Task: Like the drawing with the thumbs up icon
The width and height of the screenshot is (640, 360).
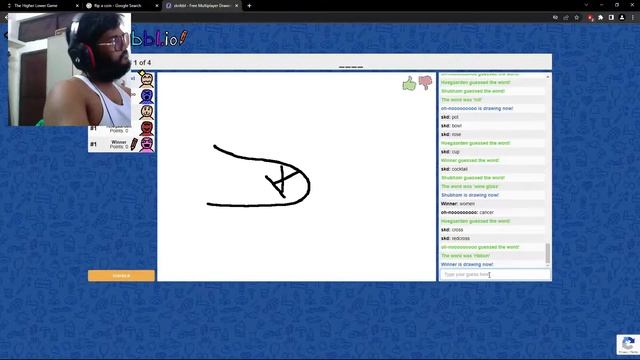Action: click(409, 83)
